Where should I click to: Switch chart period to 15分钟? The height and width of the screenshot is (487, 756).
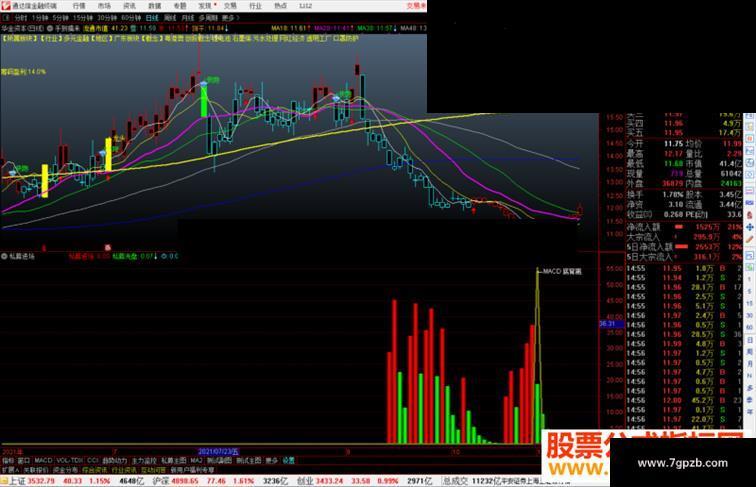(x=83, y=18)
